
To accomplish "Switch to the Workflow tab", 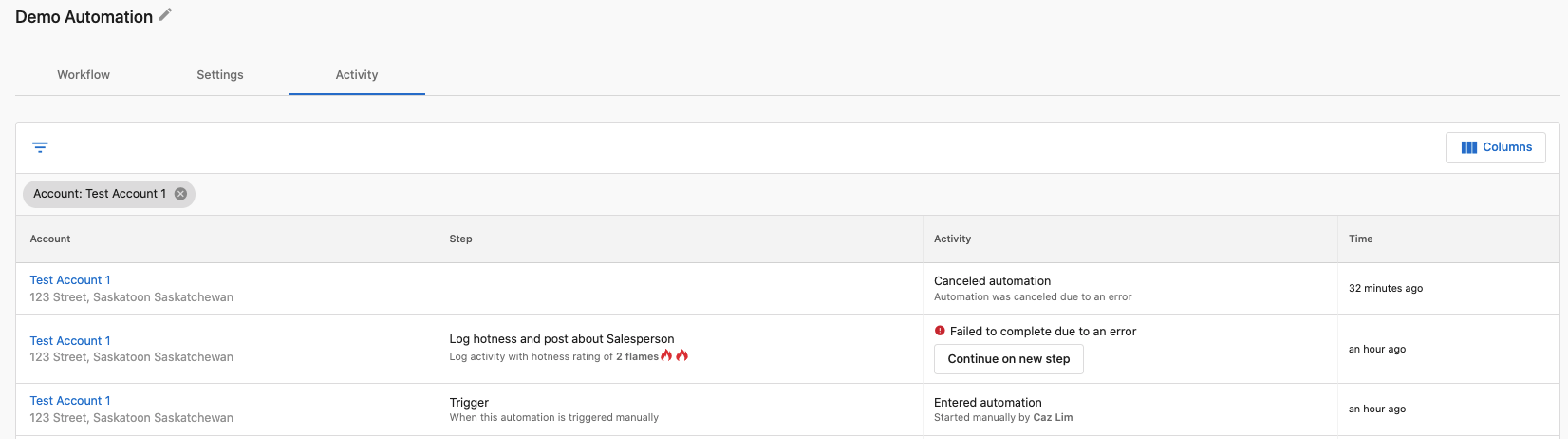I will pos(84,74).
